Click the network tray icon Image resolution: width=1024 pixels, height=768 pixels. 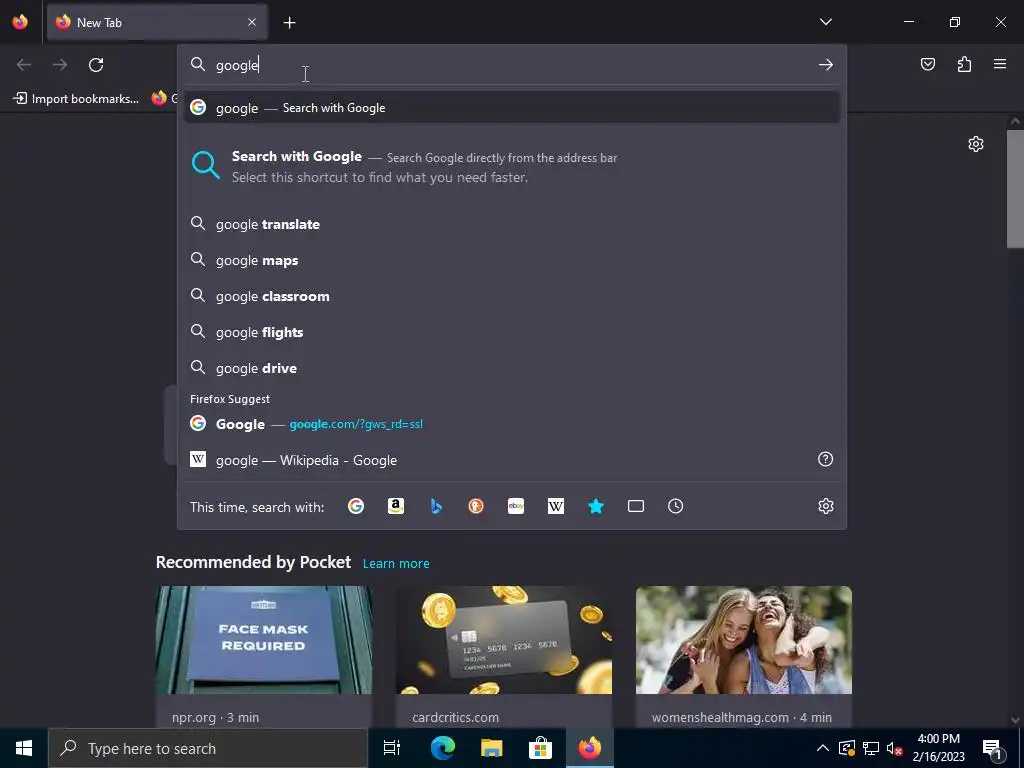click(871, 748)
